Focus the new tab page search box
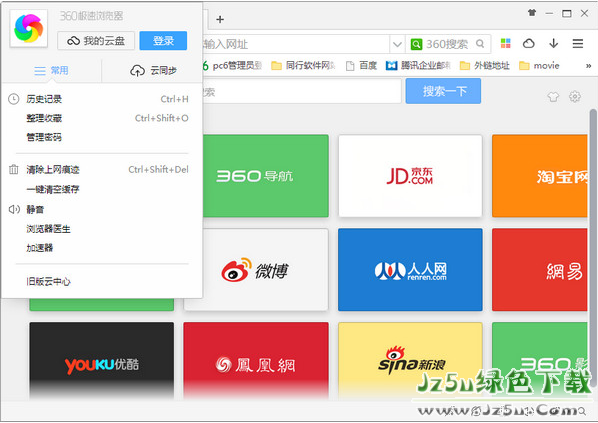Viewport: 598px width, 423px height. pos(301,91)
